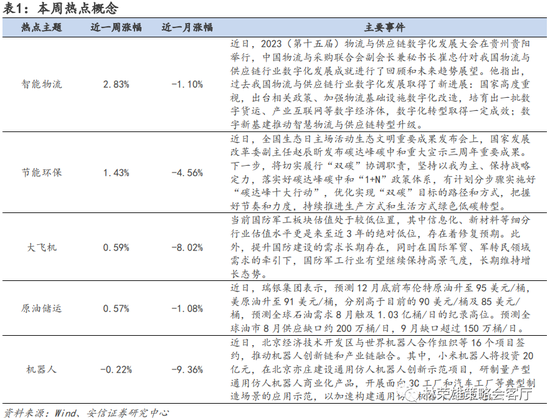
Task: Click the 2.83% weekly gain value
Action: coord(116,84)
